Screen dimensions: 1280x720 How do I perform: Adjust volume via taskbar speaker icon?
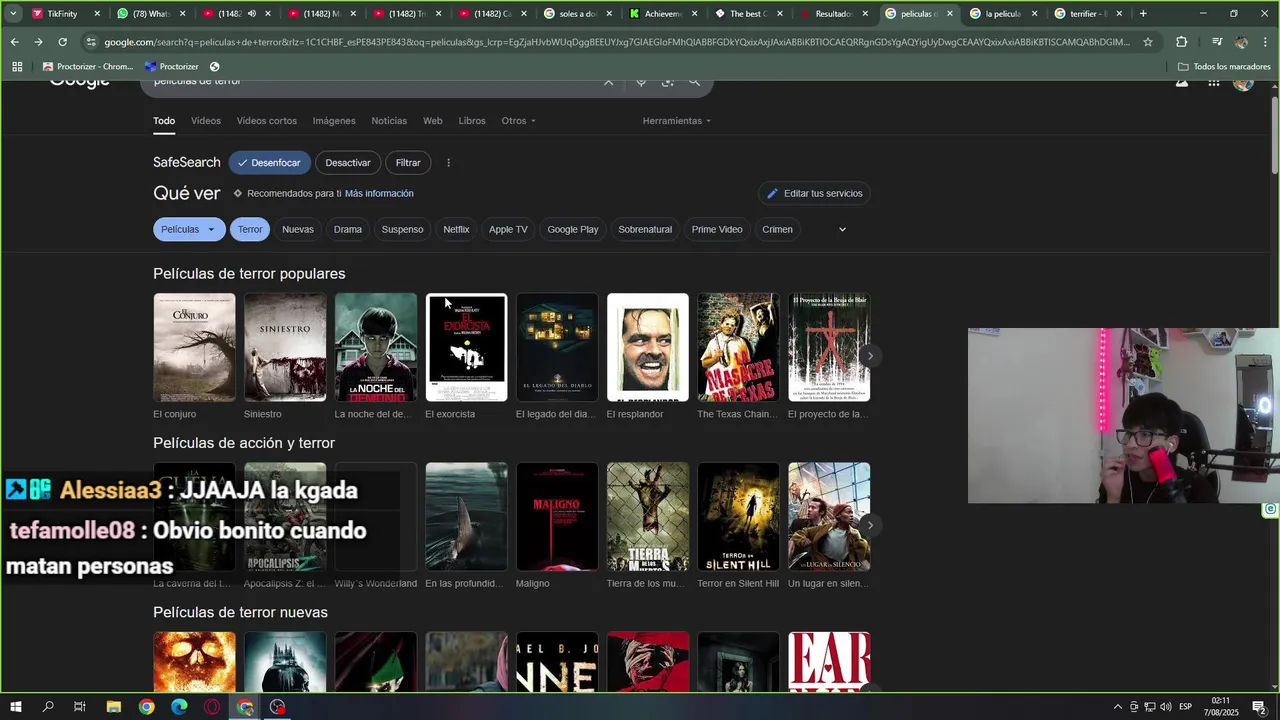[x=1166, y=707]
